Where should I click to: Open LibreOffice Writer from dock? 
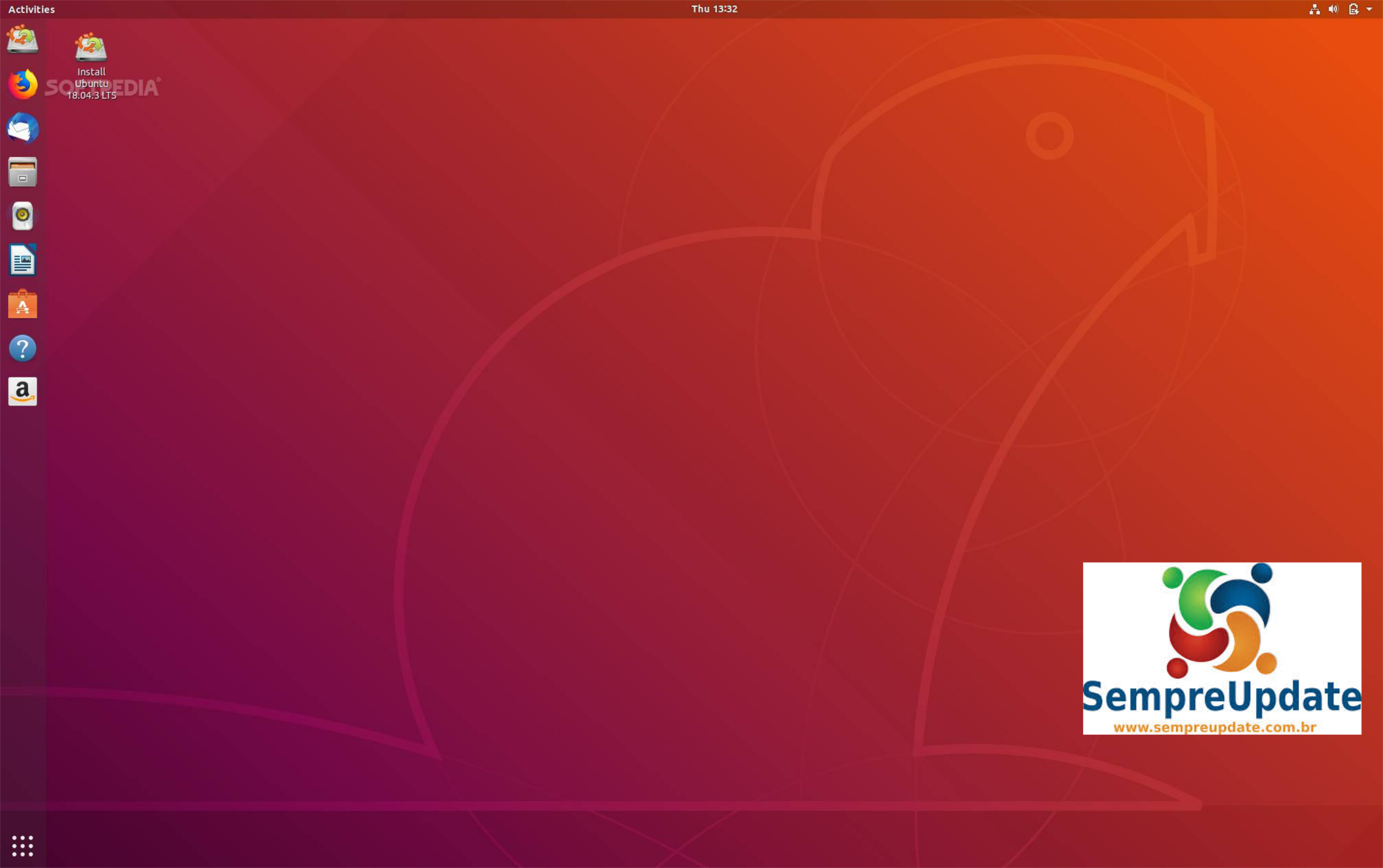(x=23, y=260)
